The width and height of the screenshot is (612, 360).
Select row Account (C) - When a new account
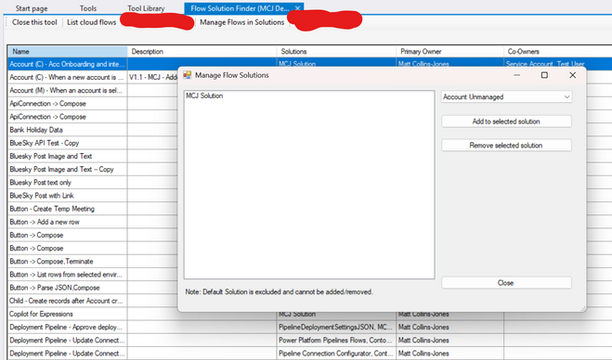click(x=68, y=77)
